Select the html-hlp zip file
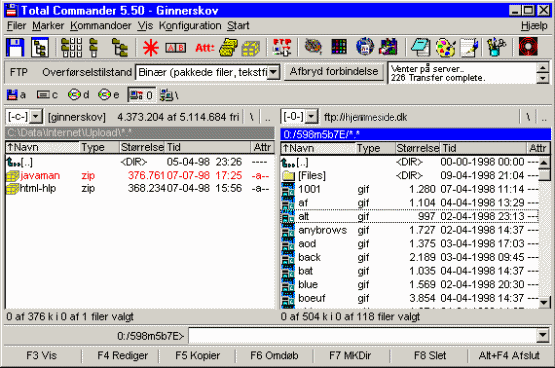This screenshot has width=555, height=368. 139,188
